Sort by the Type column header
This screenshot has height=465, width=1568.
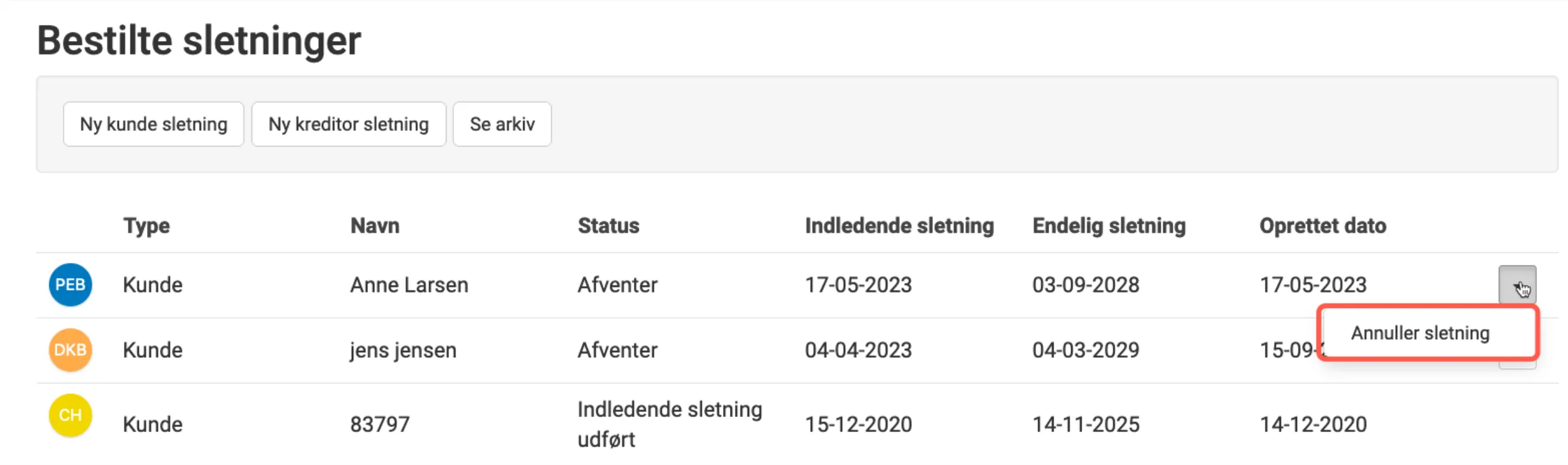[x=146, y=226]
